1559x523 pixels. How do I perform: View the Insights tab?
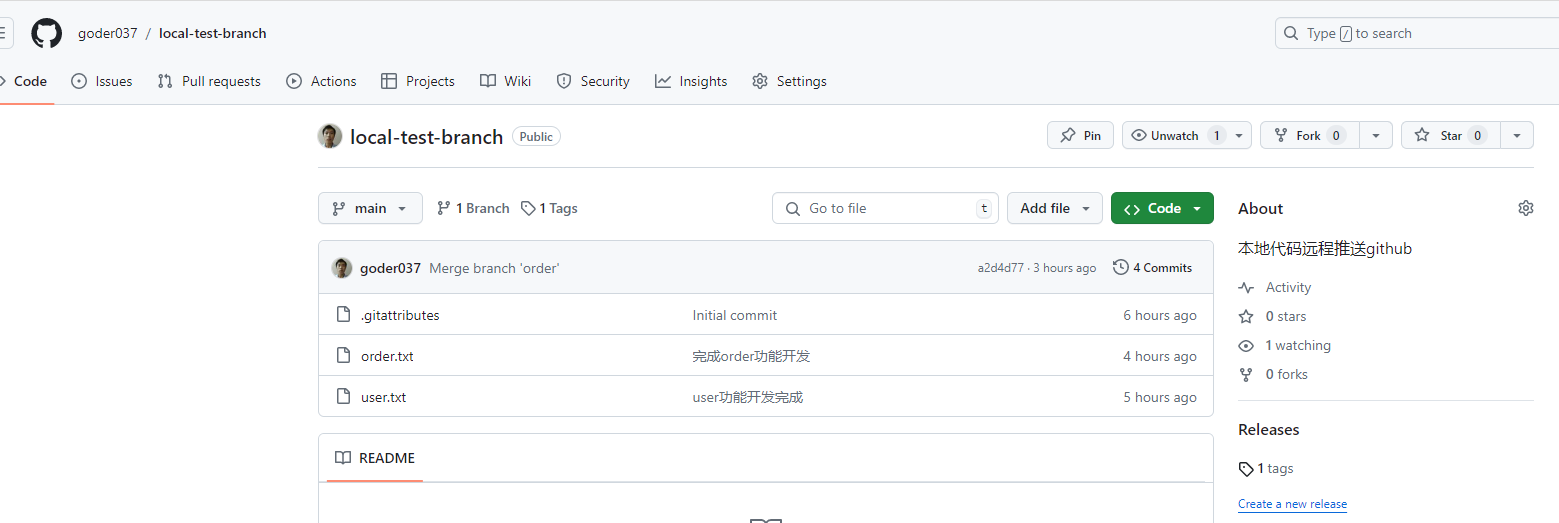pos(691,82)
